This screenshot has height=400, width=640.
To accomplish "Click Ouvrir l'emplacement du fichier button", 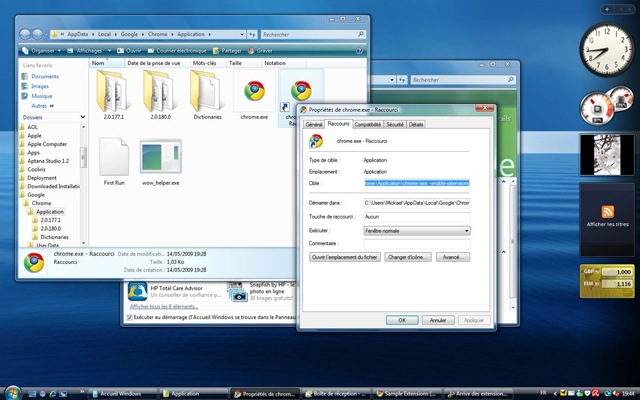I will click(345, 257).
